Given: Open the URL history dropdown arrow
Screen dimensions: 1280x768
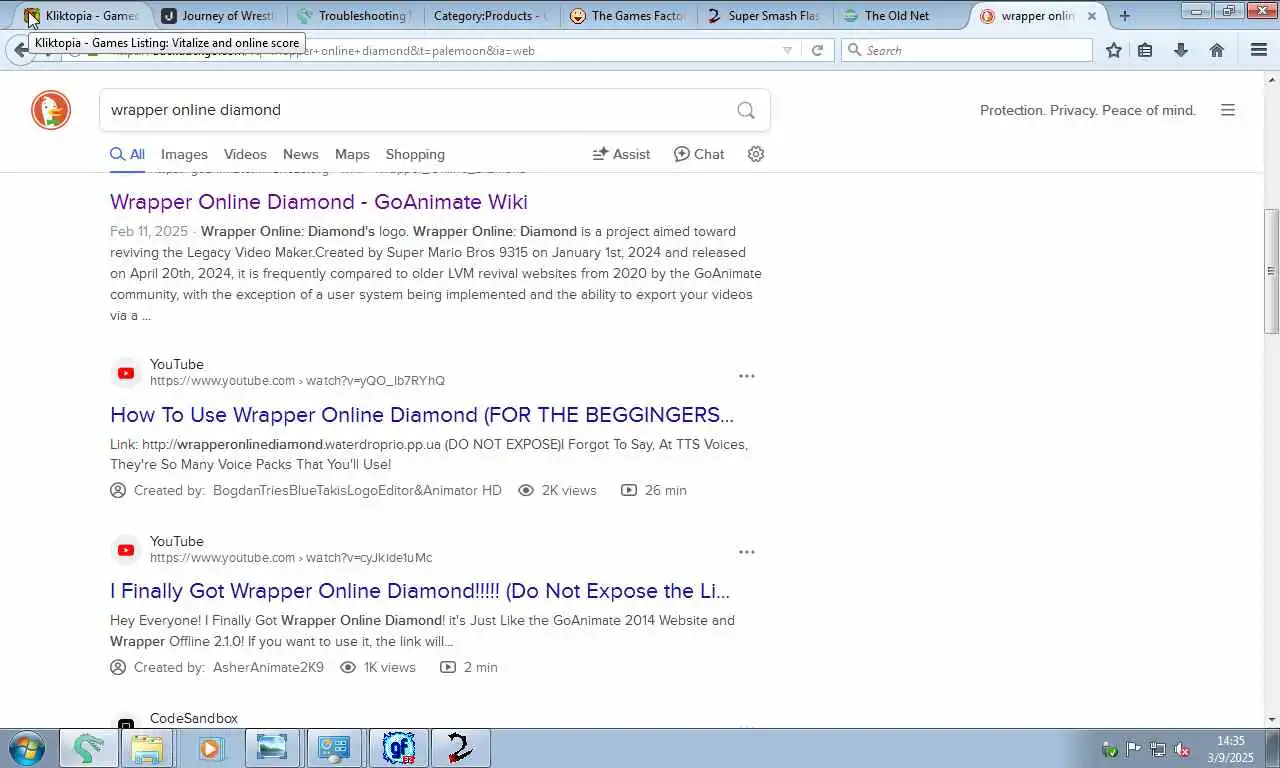Looking at the screenshot, I should (787, 50).
